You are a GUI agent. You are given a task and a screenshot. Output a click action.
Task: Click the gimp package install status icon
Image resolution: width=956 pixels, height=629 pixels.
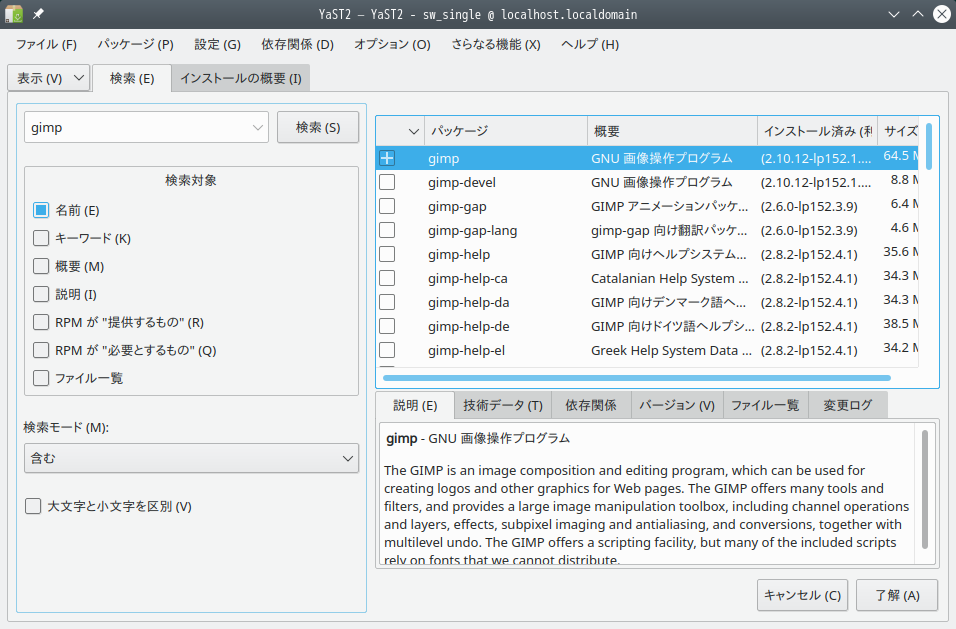coord(387,158)
